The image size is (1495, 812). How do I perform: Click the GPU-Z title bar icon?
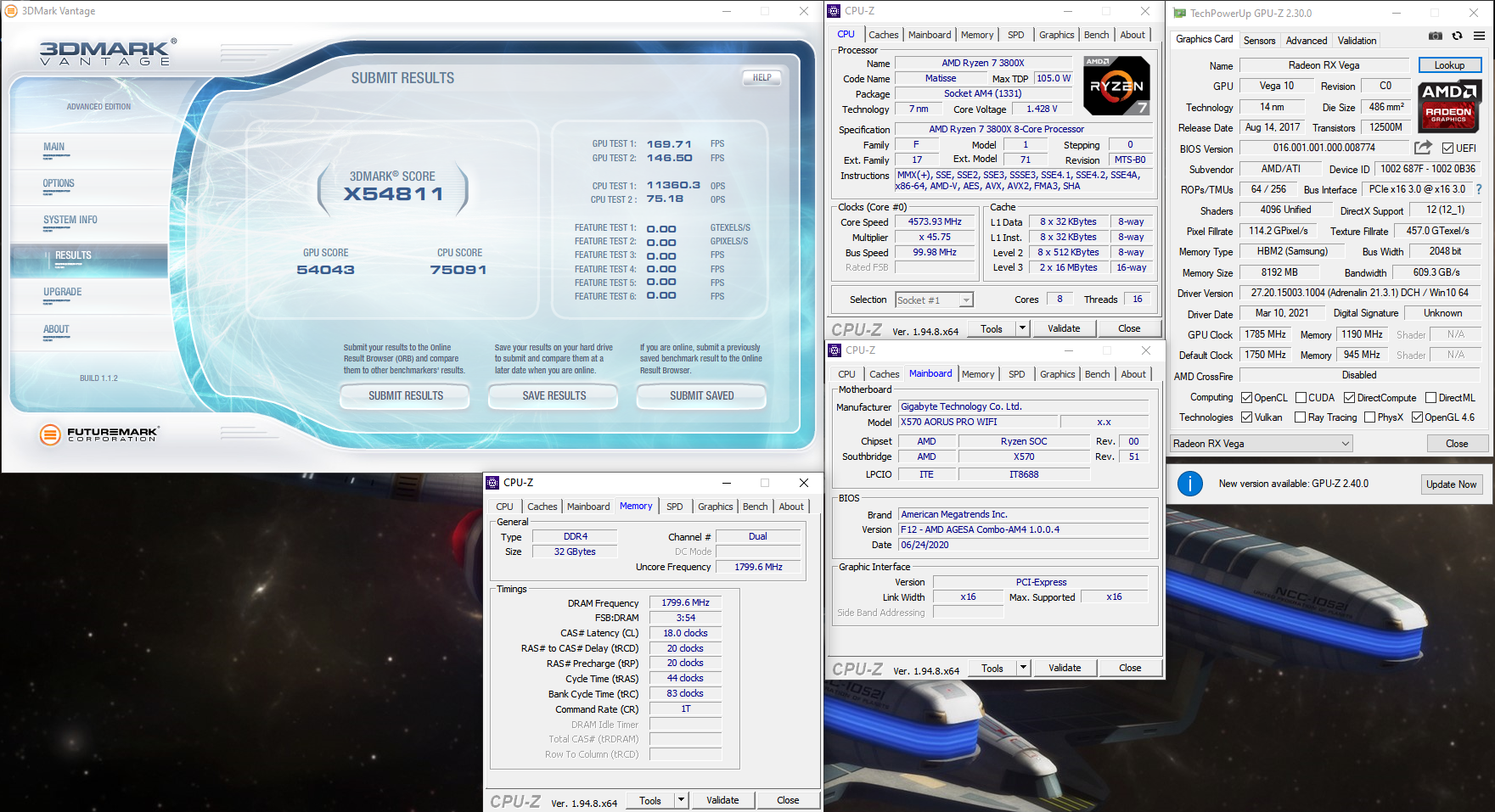1179,13
